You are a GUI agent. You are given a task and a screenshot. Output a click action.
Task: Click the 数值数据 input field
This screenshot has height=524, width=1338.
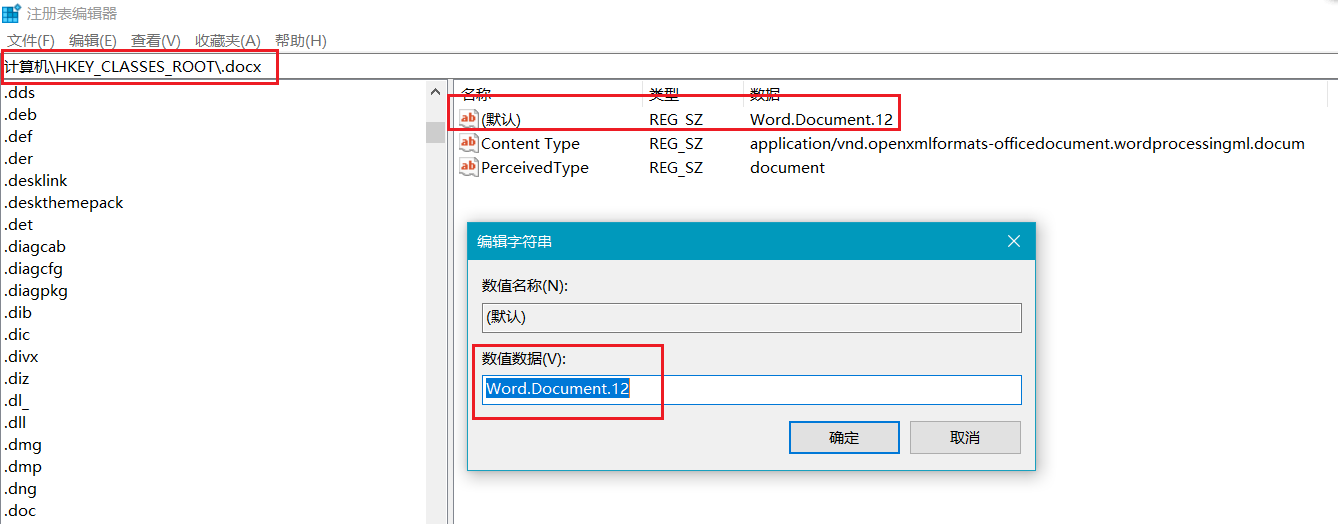(x=750, y=389)
